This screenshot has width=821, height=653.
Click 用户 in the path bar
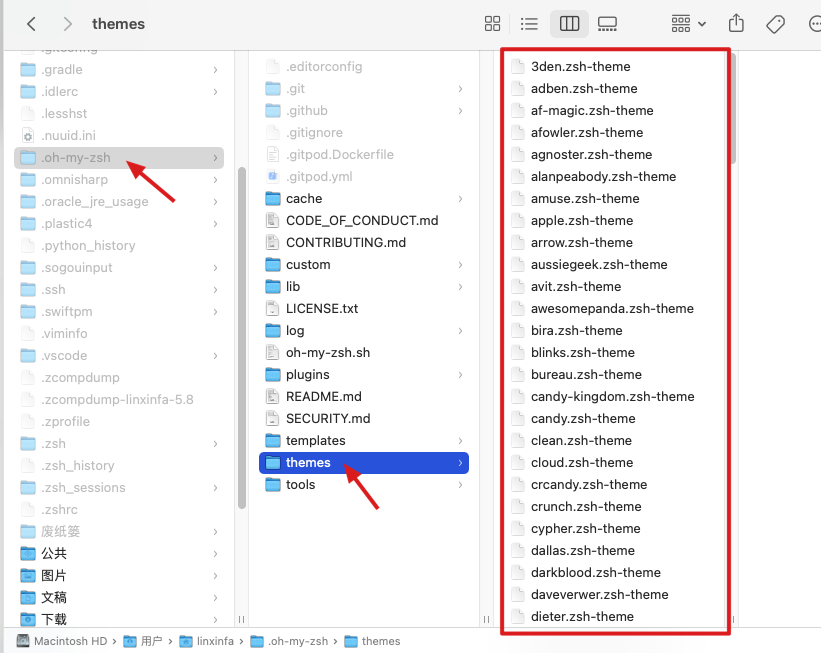pyautogui.click(x=143, y=641)
